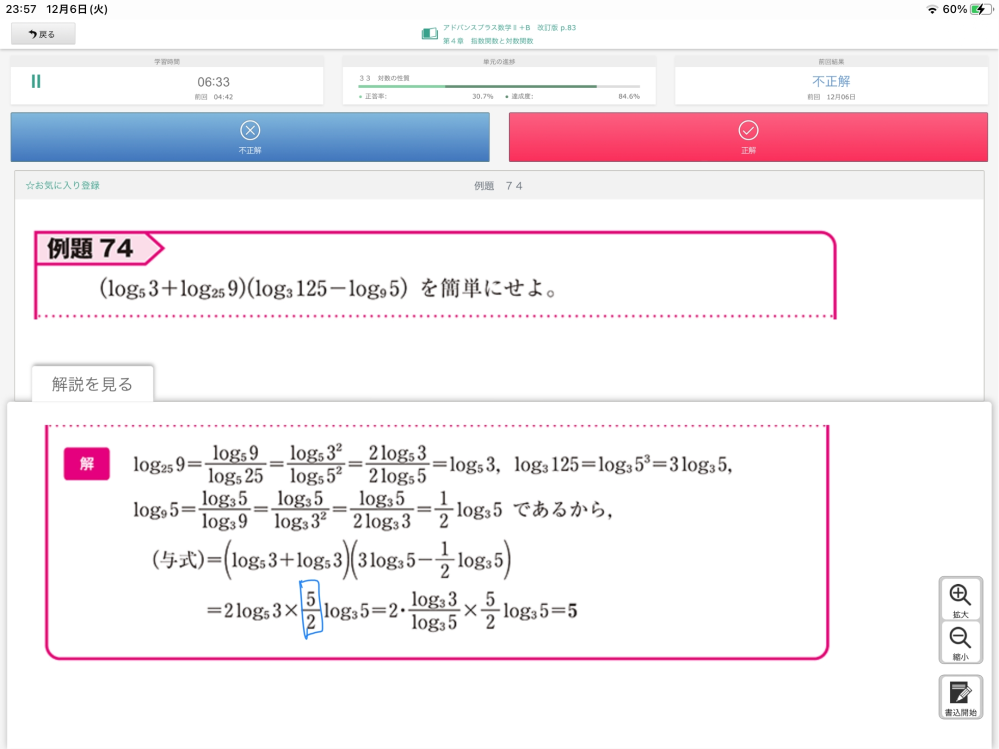Image resolution: width=999 pixels, height=749 pixels.
Task: Click the highlighted 5/2 fraction annotation
Action: point(310,608)
